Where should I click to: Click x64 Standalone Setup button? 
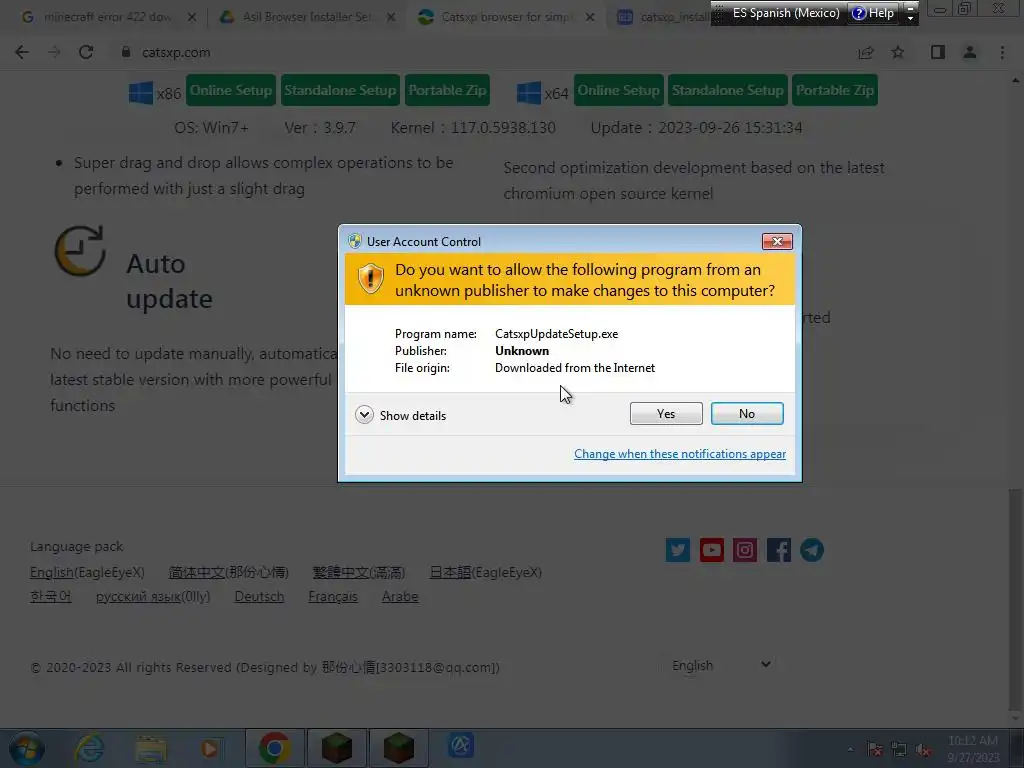coord(728,90)
